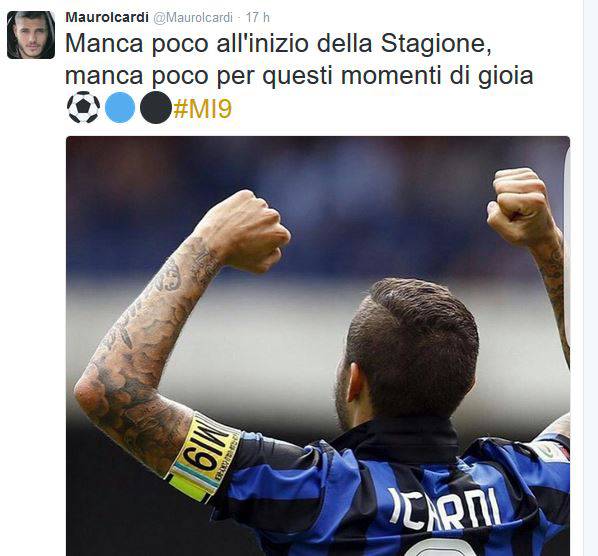Select the word Stagione in tweet
This screenshot has height=556, width=598.
(436, 44)
